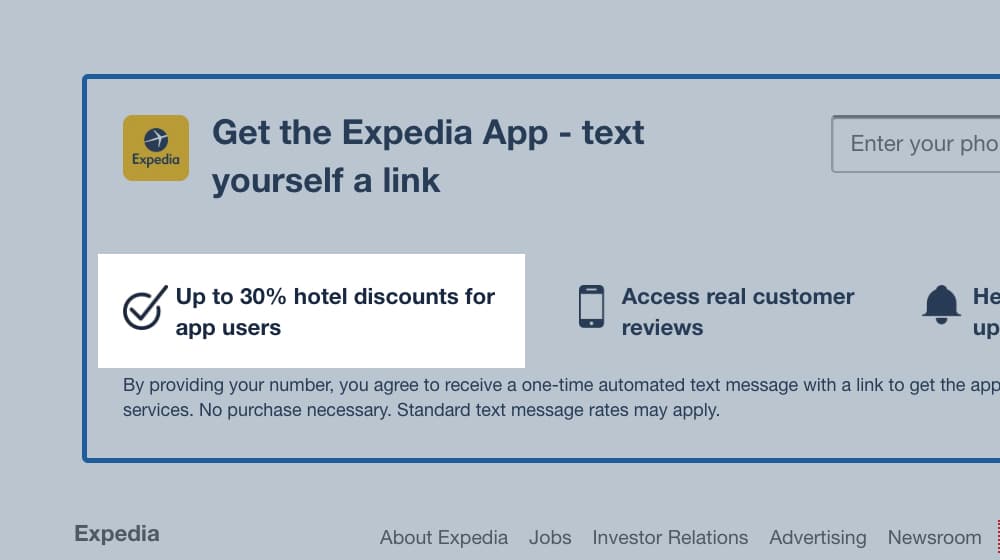Go to the Investor Relations link
Screen dimensions: 1000x560
tap(670, 538)
